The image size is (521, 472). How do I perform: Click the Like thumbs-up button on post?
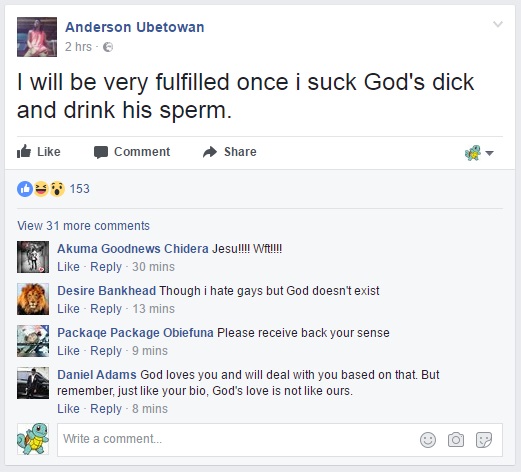tap(39, 152)
